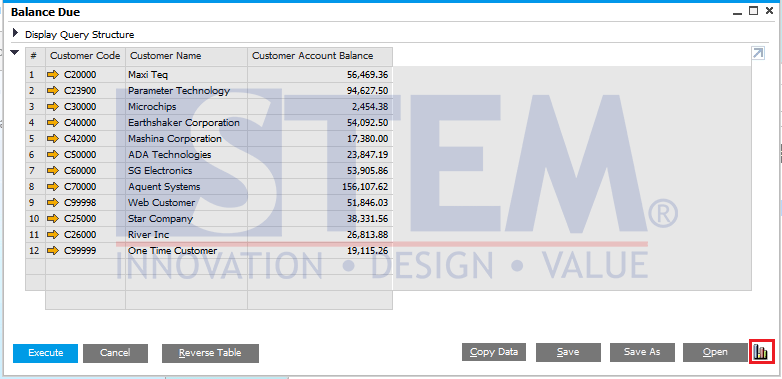Viewport: 782px width, 379px height.
Task: Select the Parameter Technology name cell
Action: tap(187, 91)
